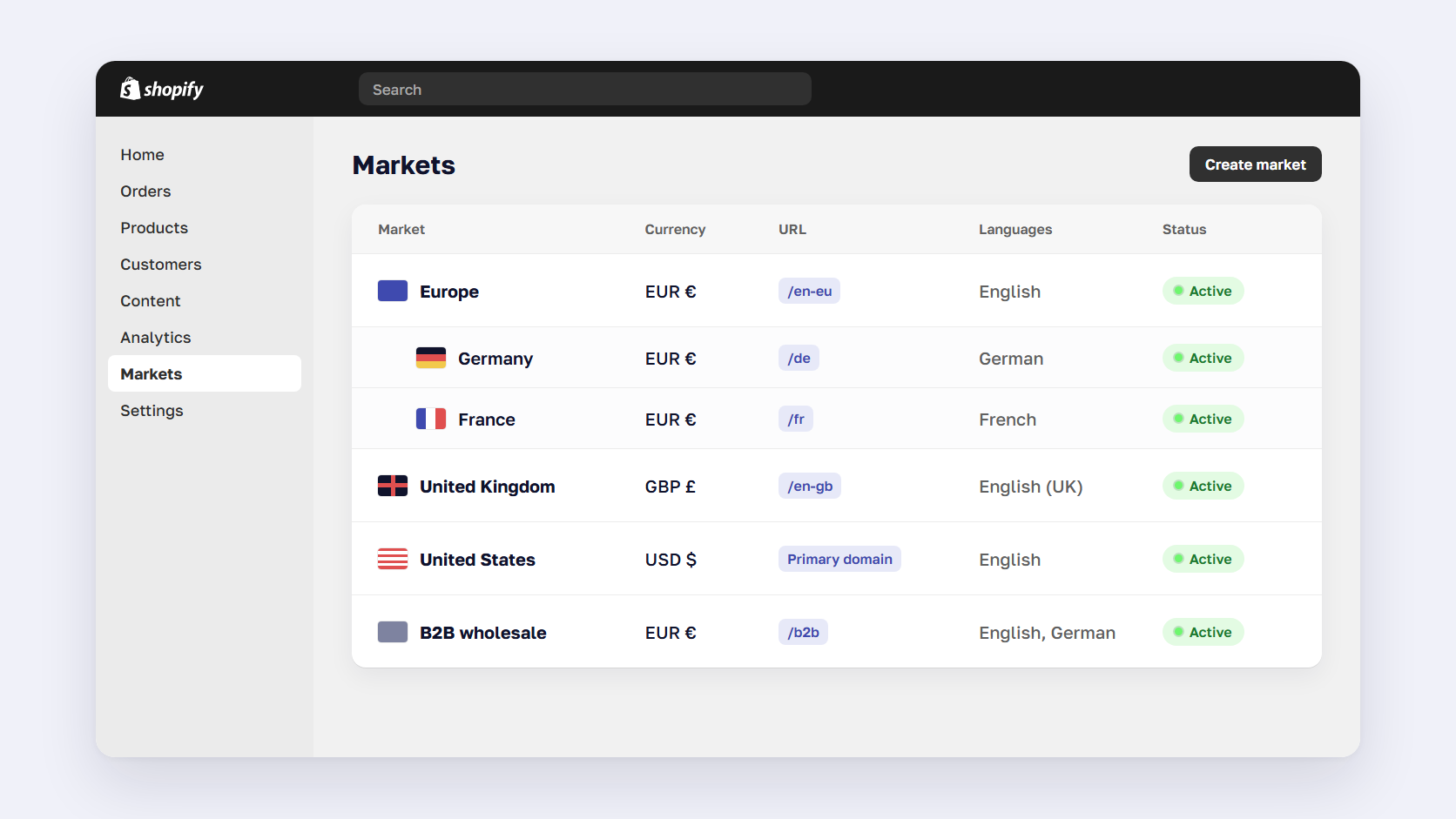Open the B2B wholesale market

[837, 632]
